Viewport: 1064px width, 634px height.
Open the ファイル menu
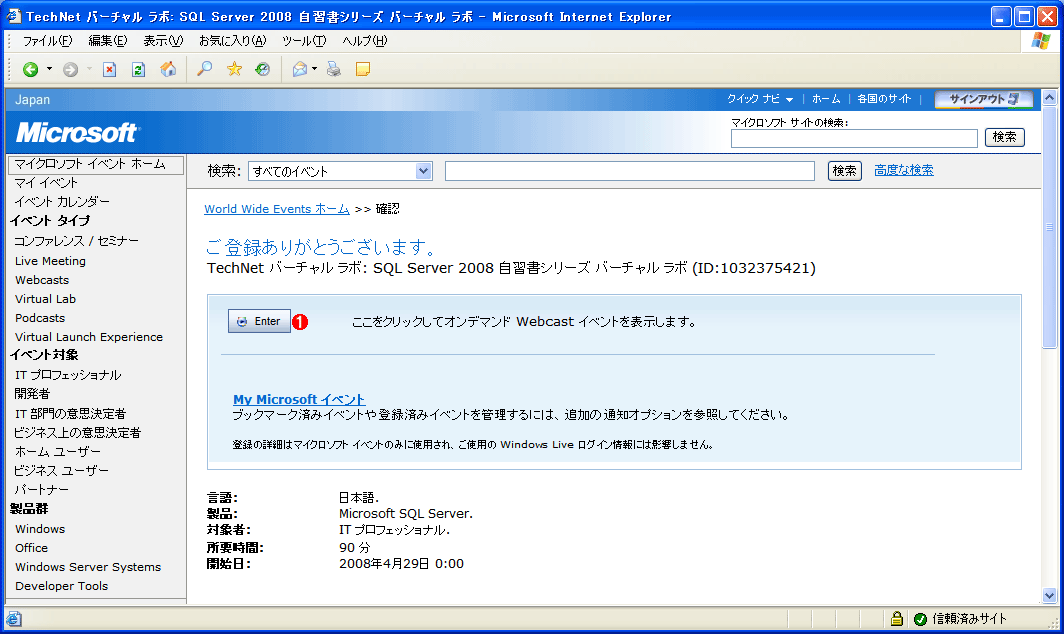(48, 41)
